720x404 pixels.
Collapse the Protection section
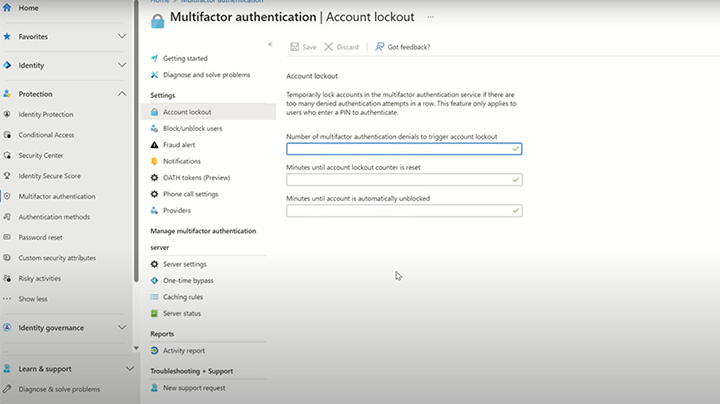tap(122, 94)
